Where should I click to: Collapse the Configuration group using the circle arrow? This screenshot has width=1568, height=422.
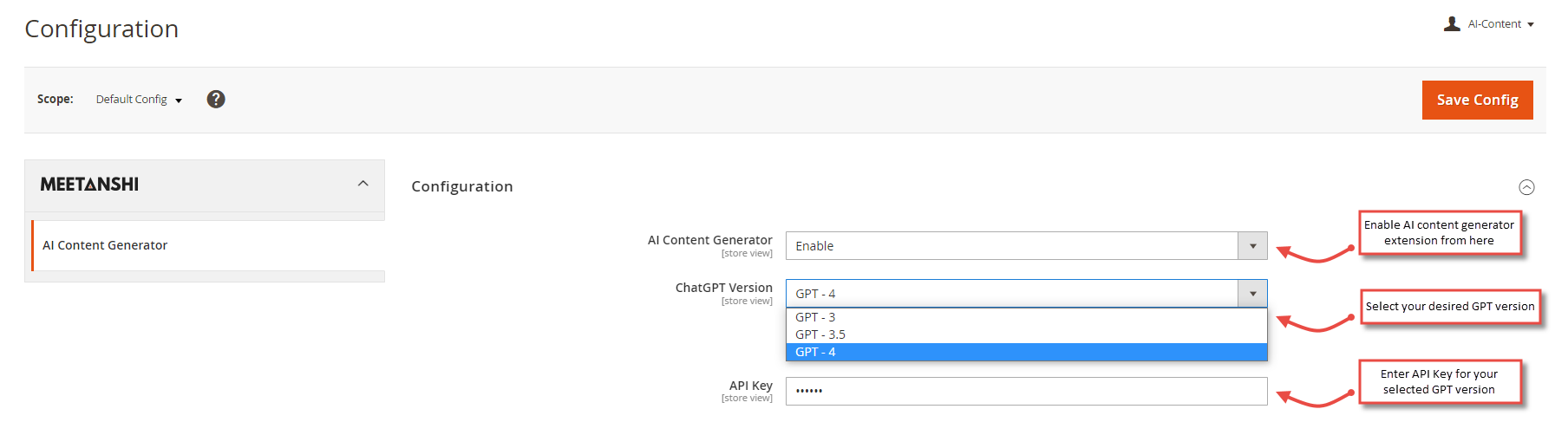tap(1526, 187)
